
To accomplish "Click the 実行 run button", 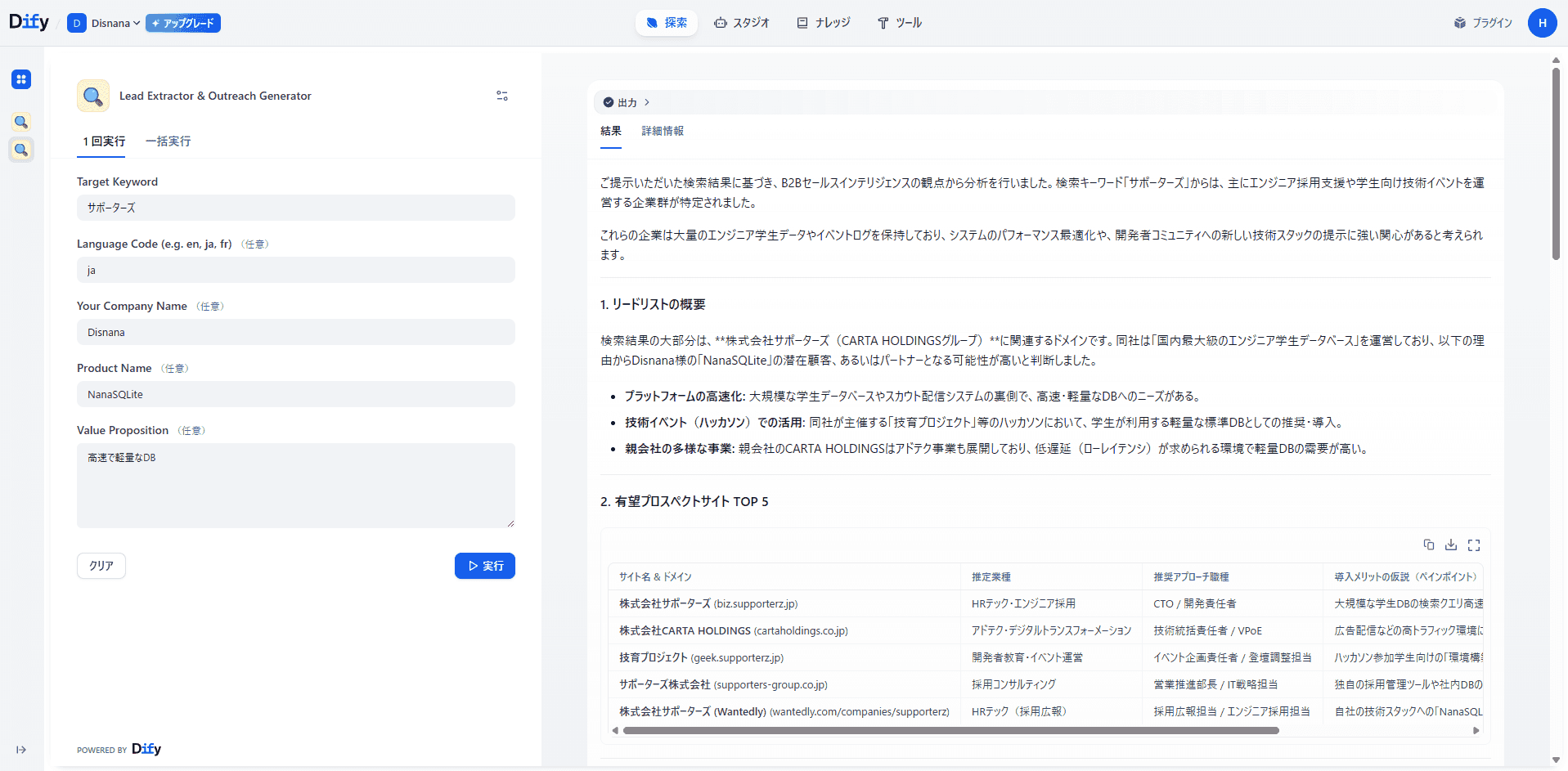I will [485, 566].
